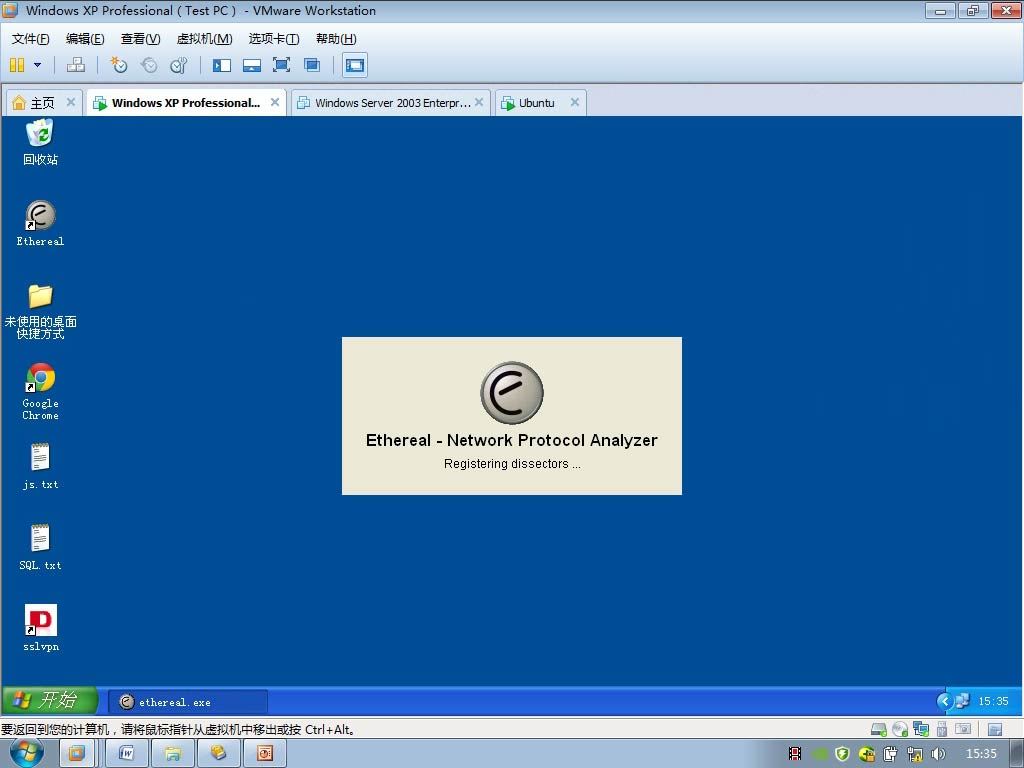
Task: Select the Ethereal desktop shortcut
Action: click(x=40, y=223)
